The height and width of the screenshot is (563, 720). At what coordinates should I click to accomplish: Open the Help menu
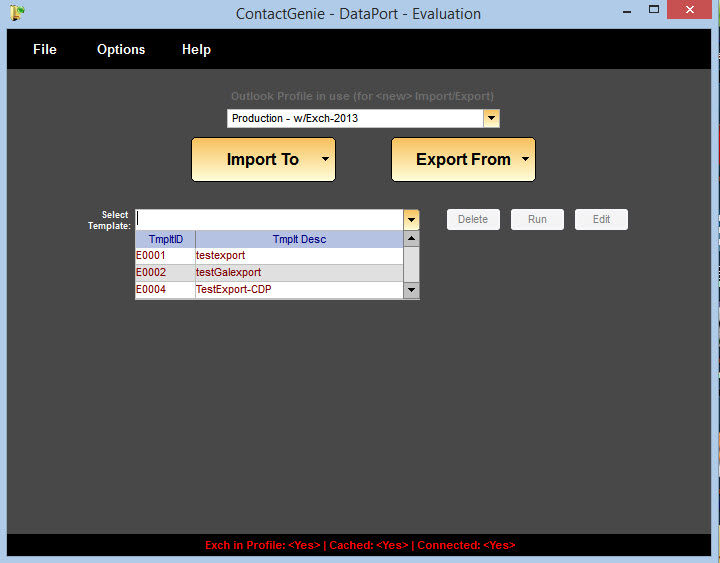coord(196,49)
